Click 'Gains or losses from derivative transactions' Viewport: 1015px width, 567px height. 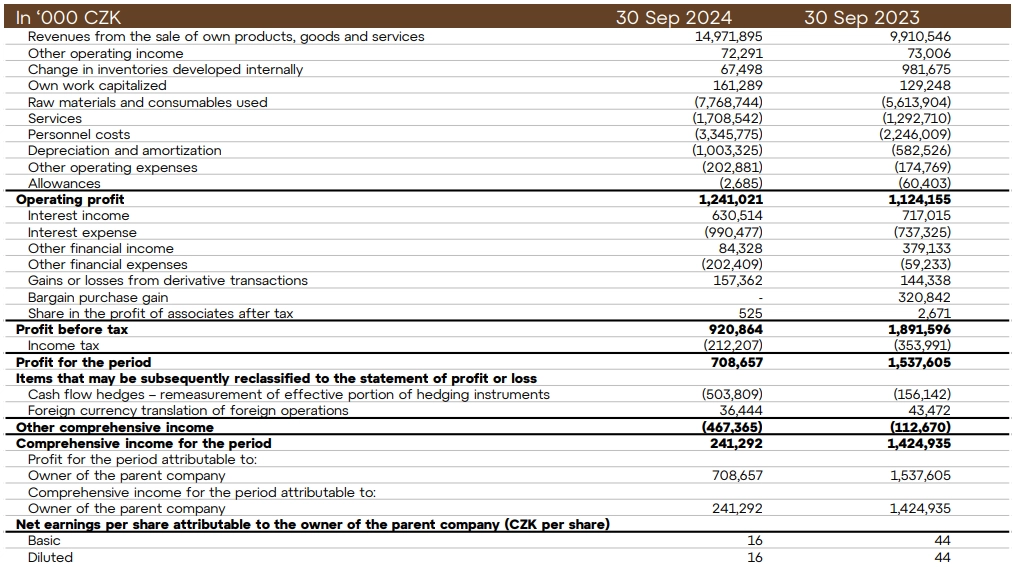pyautogui.click(x=168, y=281)
